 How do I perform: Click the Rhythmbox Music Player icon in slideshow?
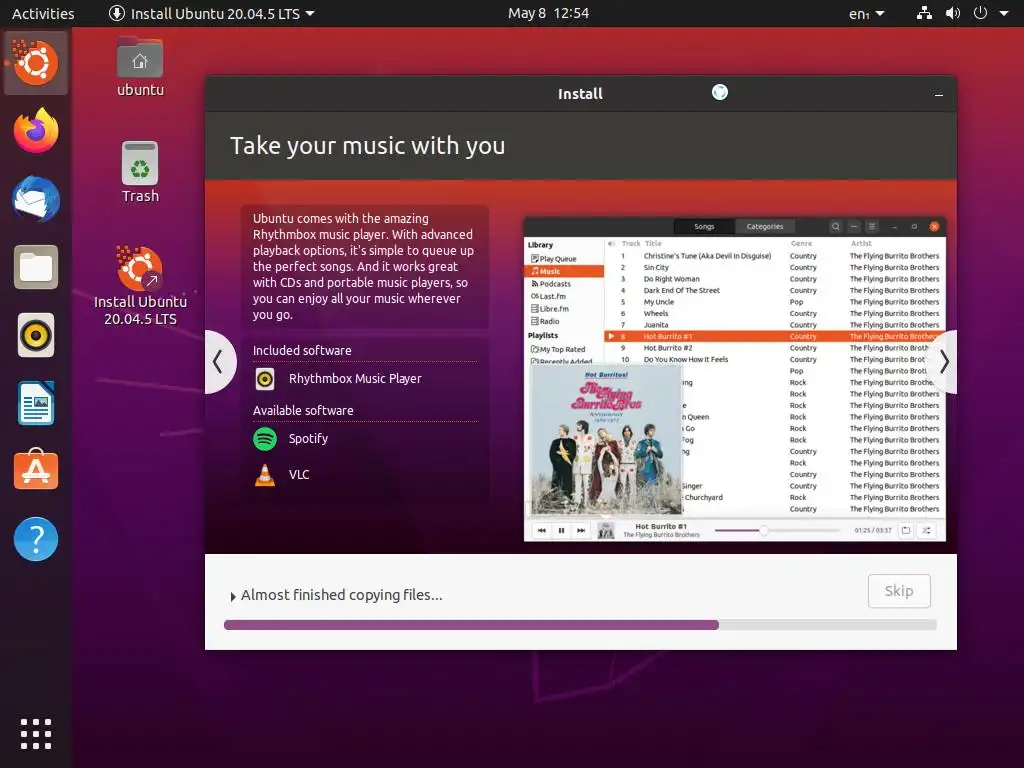coord(264,379)
